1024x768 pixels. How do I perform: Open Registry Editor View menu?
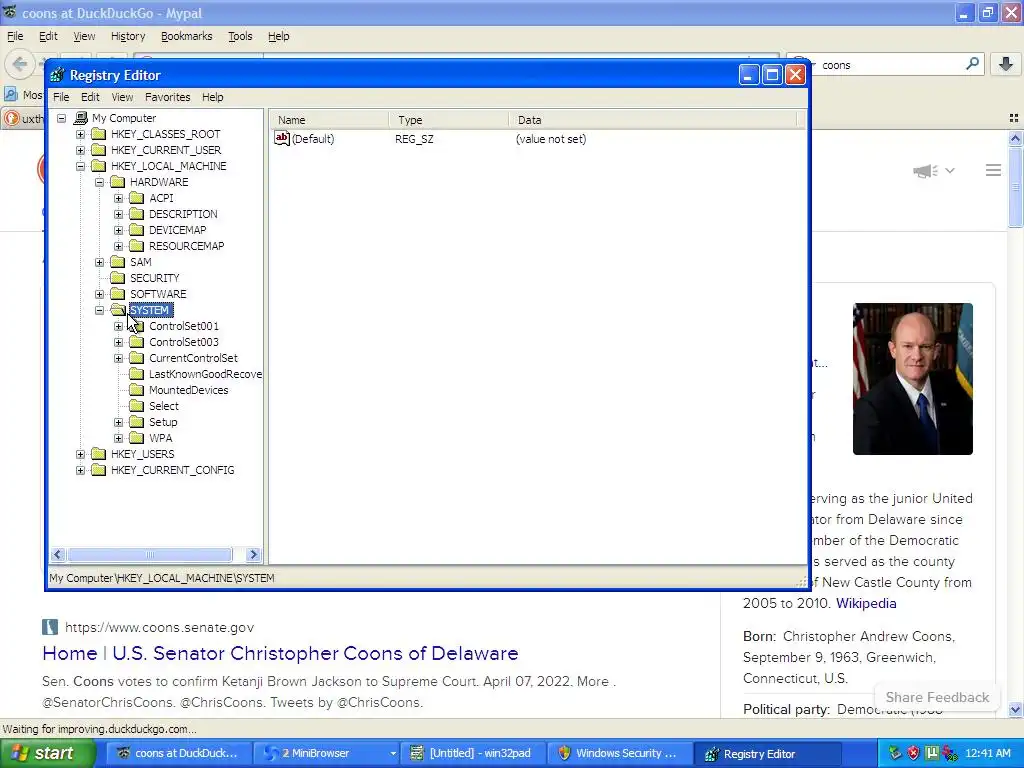122,97
